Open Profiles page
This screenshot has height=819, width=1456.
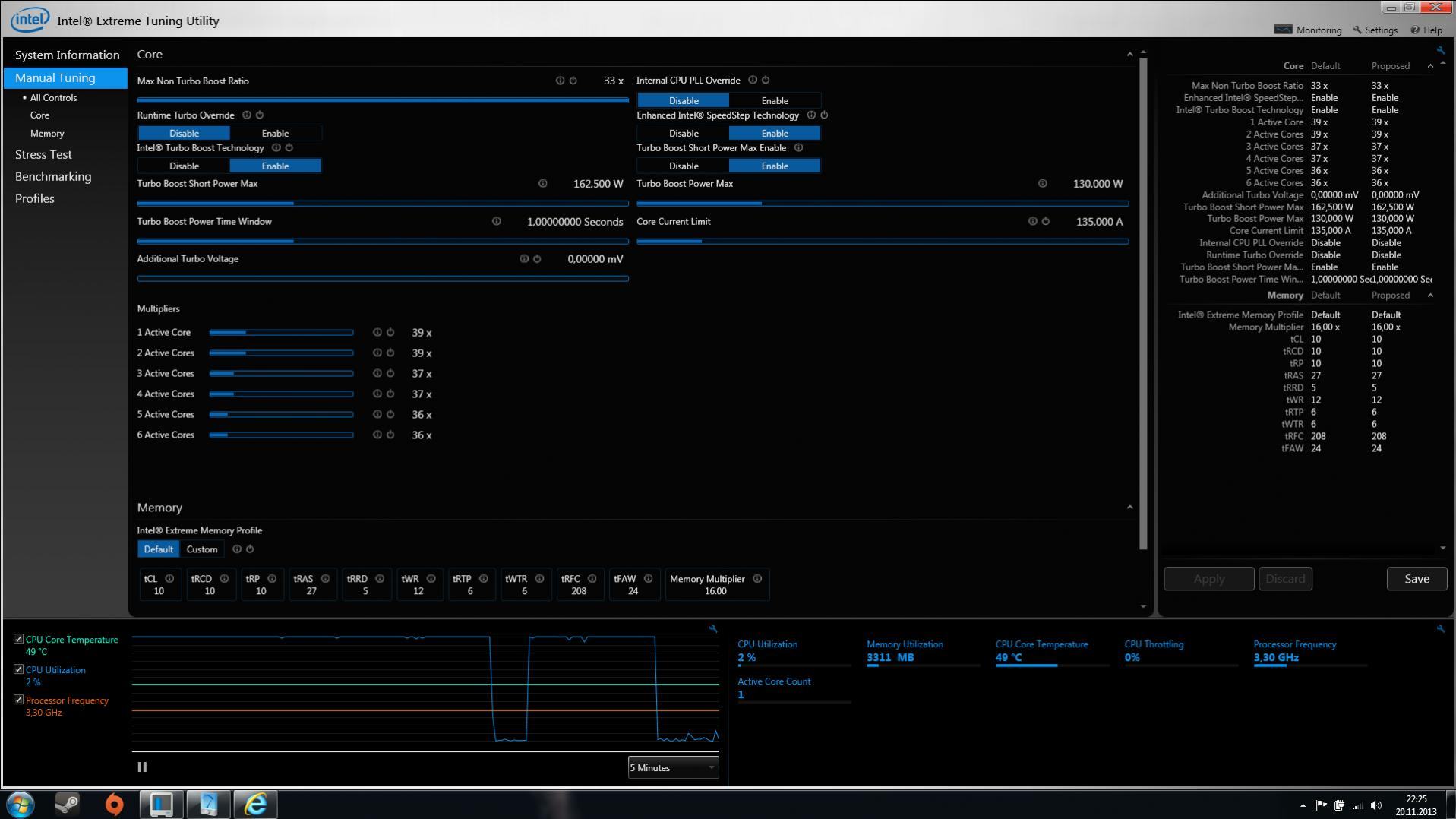point(35,198)
